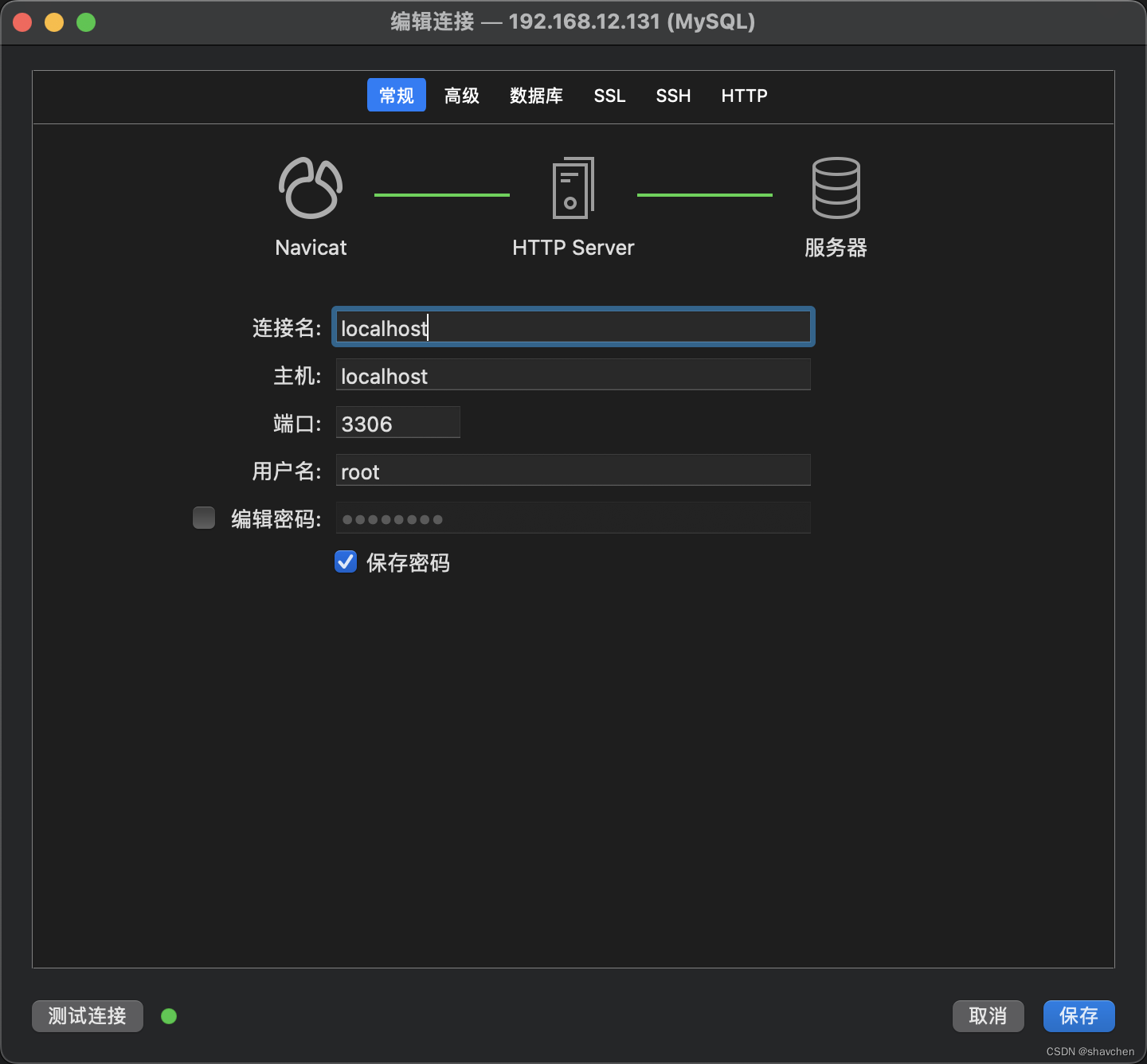
Task: Open the 数据库 tab
Action: pos(536,96)
